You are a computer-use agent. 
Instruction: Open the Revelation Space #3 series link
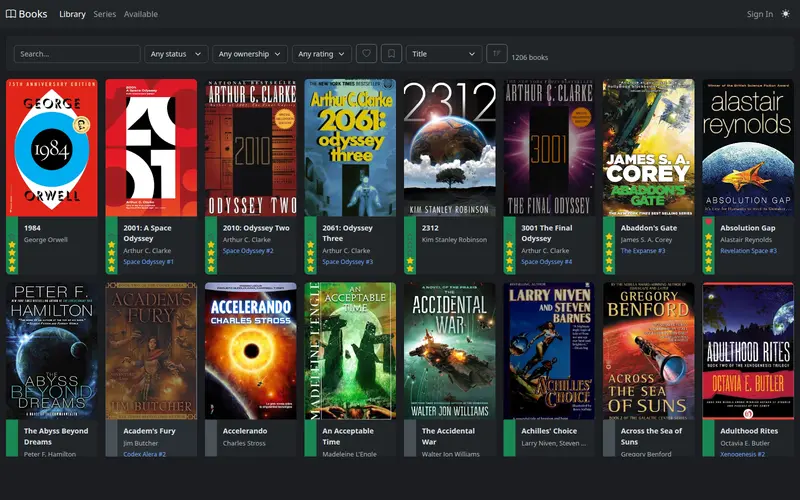click(748, 251)
